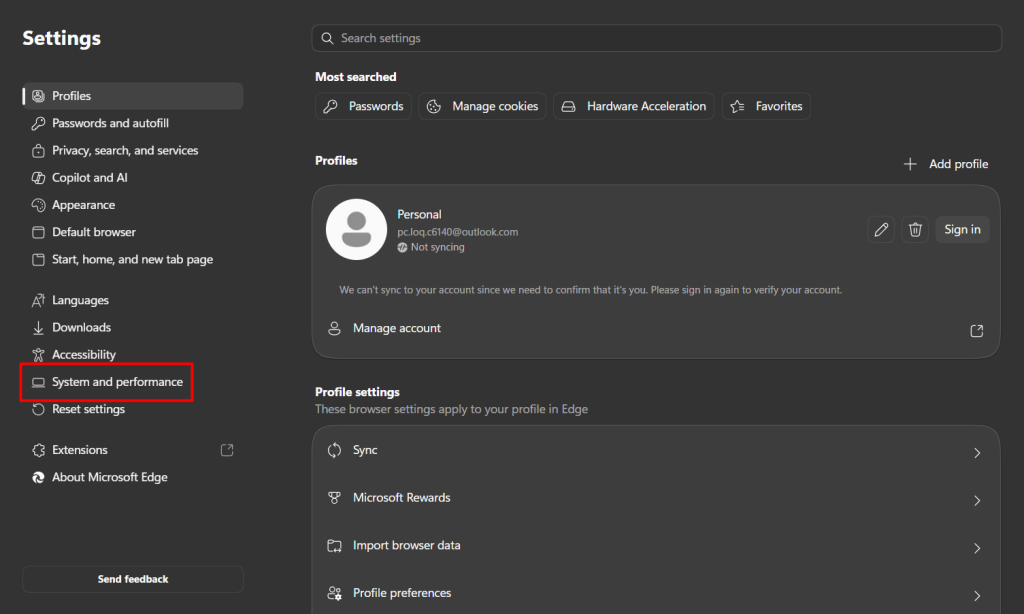Click the search magnifier icon
Screen dimensions: 1024x614
[327, 39]
